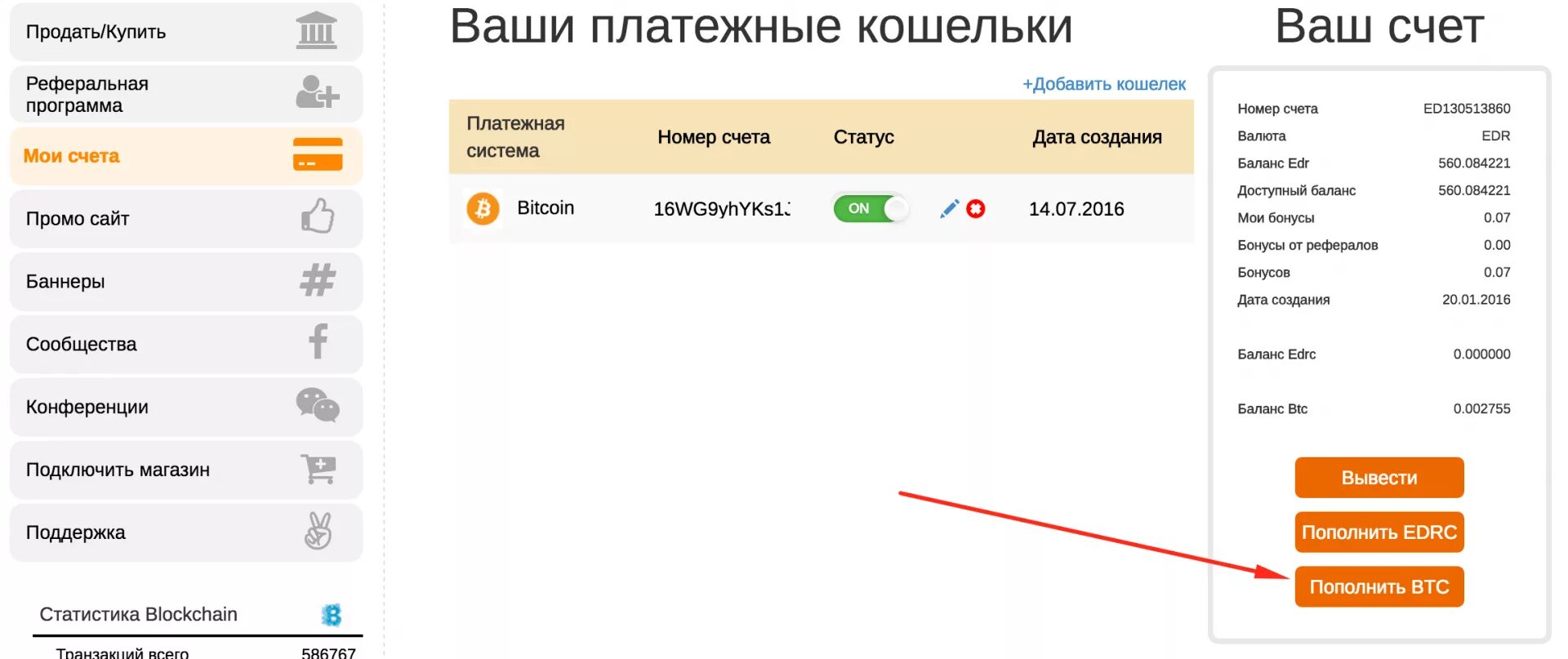
Task: Click the Номер счета column header
Action: (714, 137)
